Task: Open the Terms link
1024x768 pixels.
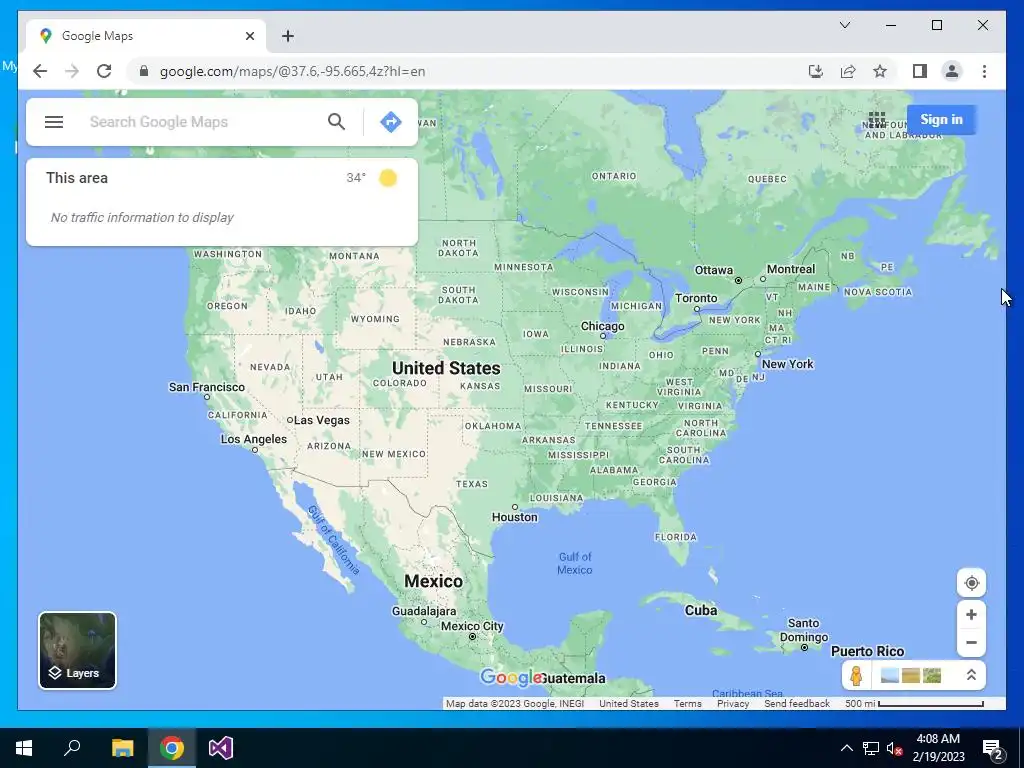Action: coord(687,703)
